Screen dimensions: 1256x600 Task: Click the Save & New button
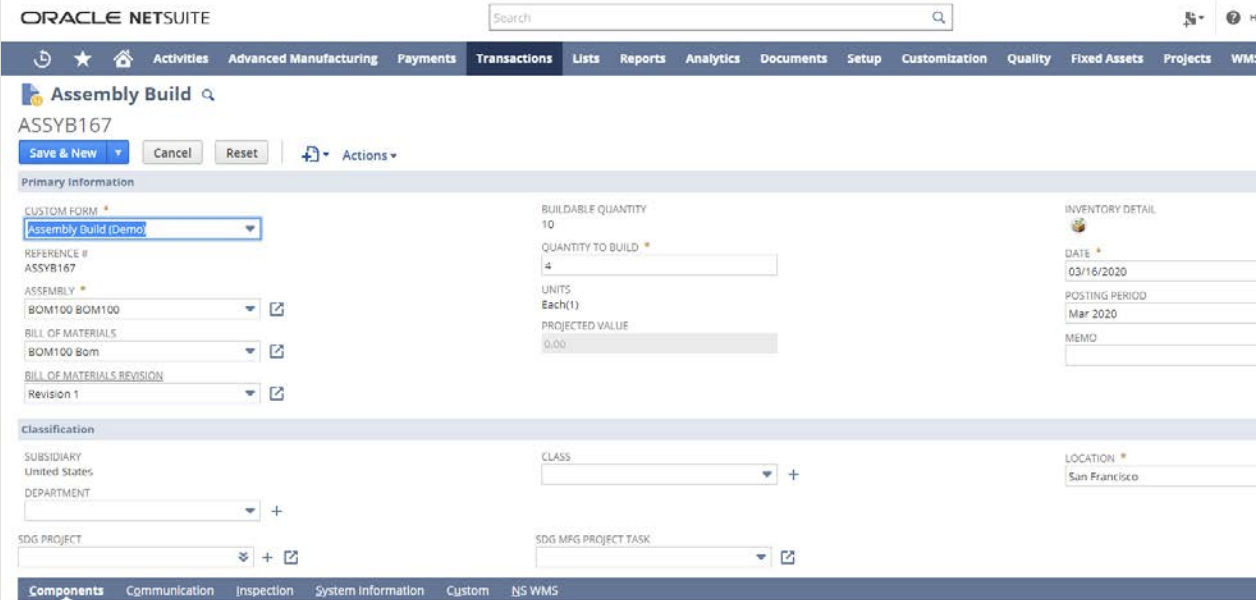point(63,153)
